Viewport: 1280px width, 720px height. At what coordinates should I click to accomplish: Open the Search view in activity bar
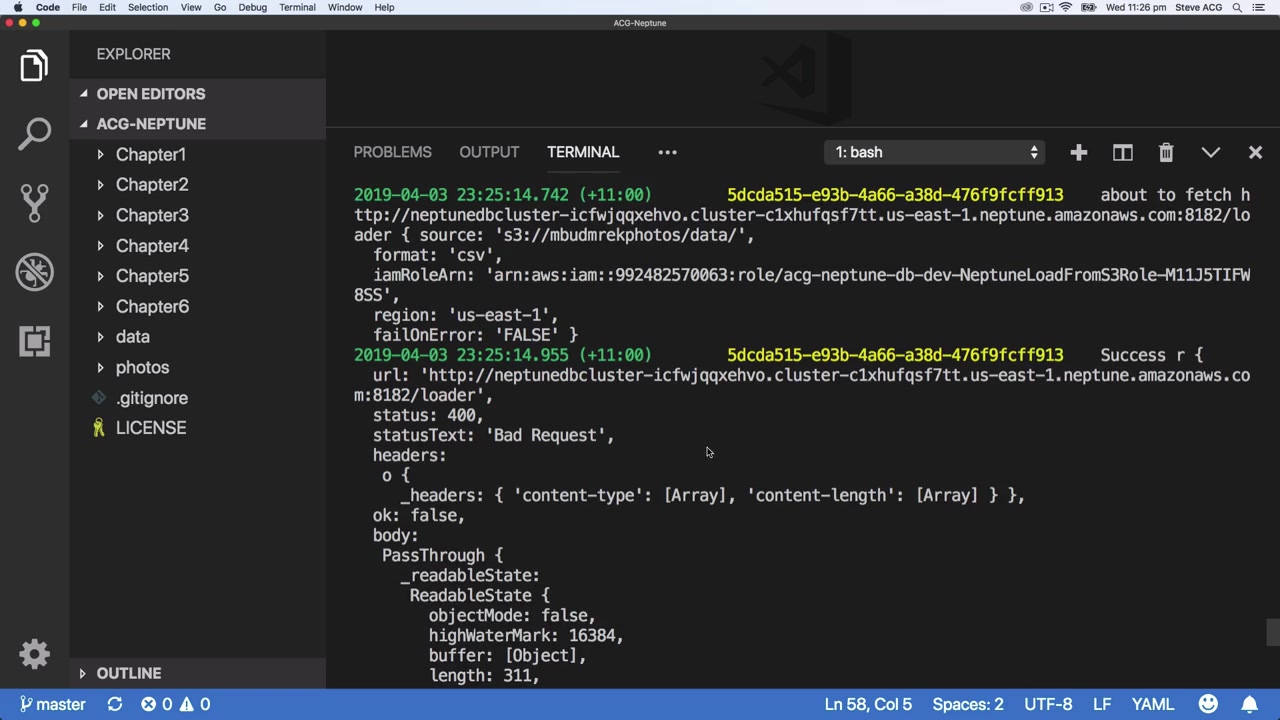[34, 134]
